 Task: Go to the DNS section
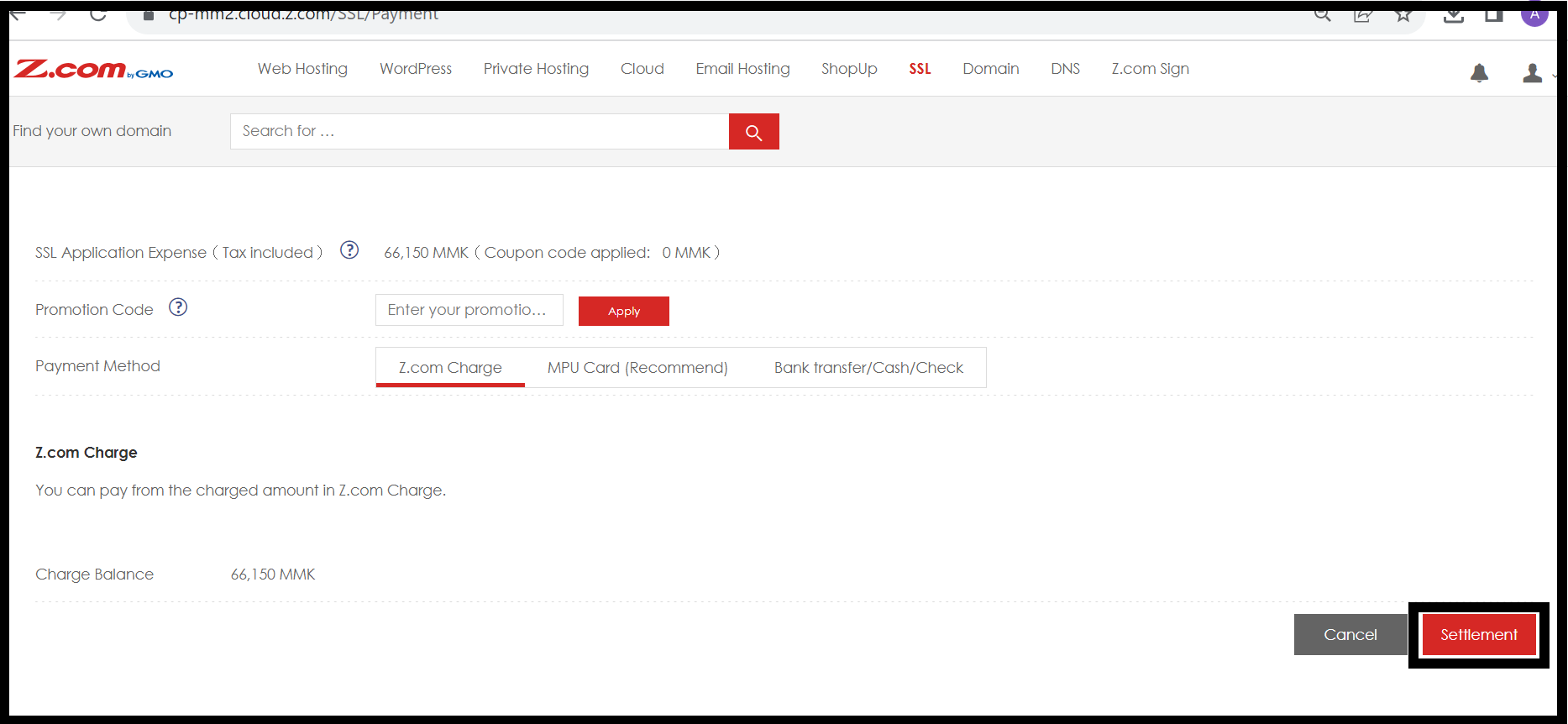pyautogui.click(x=1065, y=69)
